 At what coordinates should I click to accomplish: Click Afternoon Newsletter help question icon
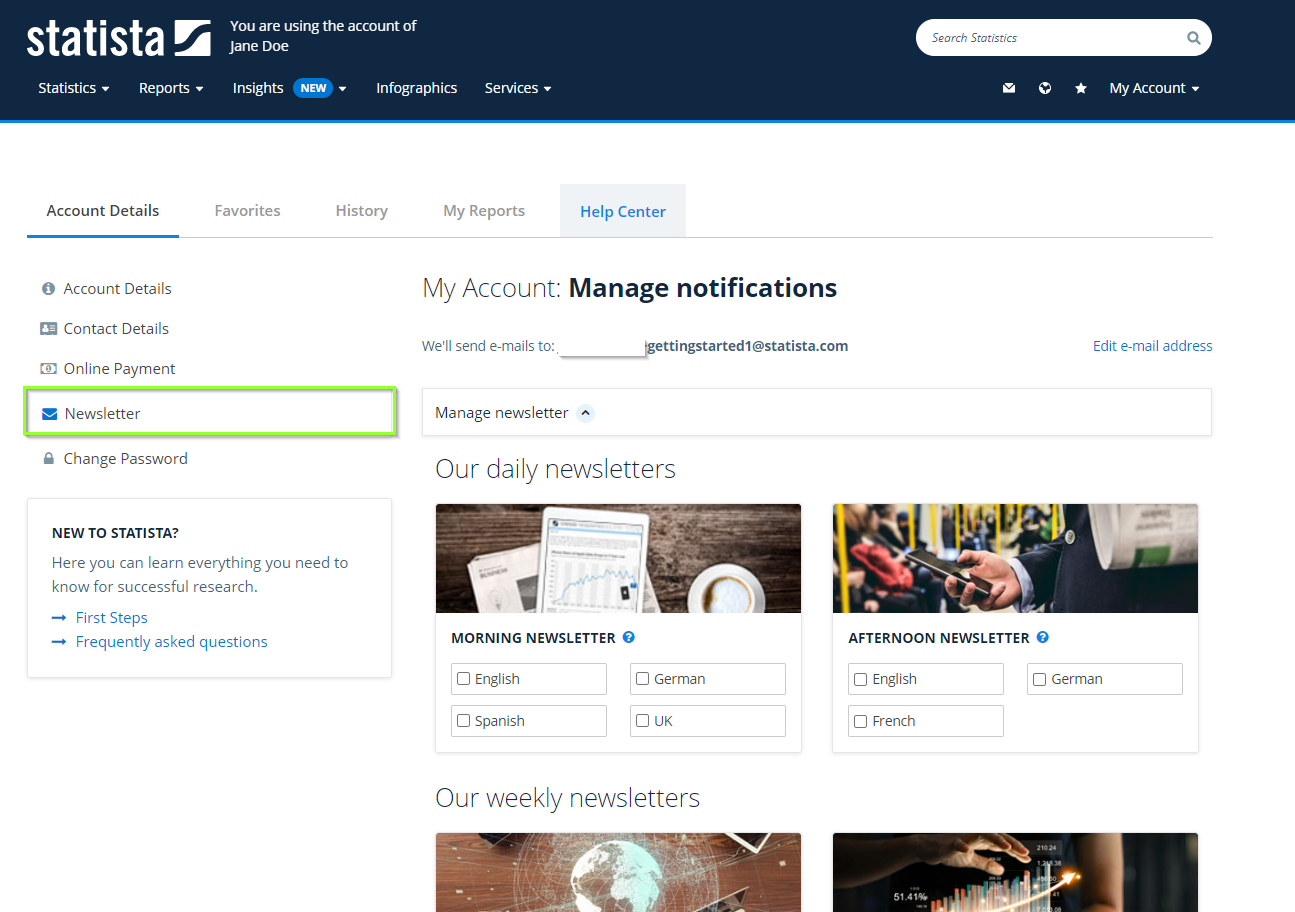1042,637
